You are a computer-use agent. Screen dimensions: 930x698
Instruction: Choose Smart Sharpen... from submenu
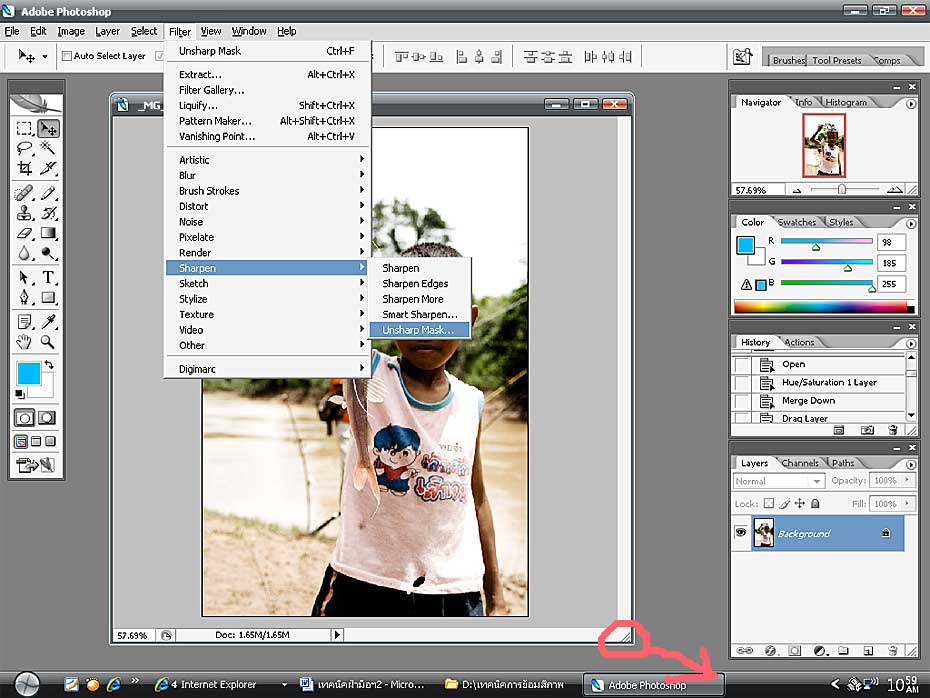(420, 314)
